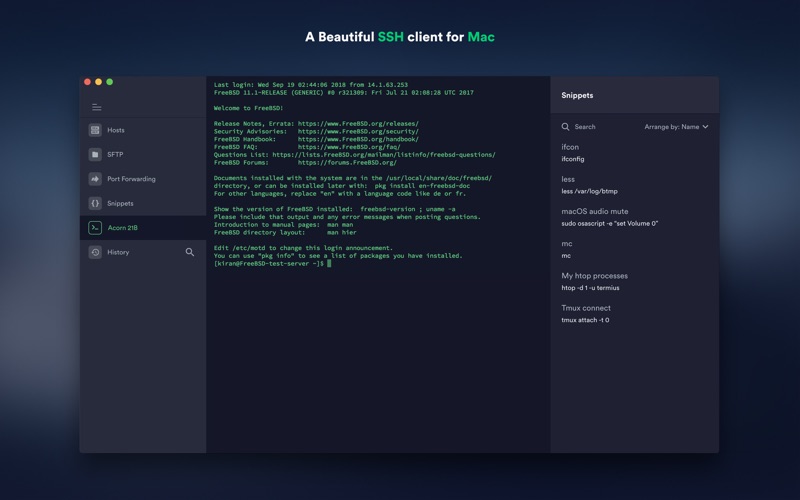The height and width of the screenshot is (500, 800).
Task: Collapse the sidebar with the hamburger icon
Action: tap(96, 107)
